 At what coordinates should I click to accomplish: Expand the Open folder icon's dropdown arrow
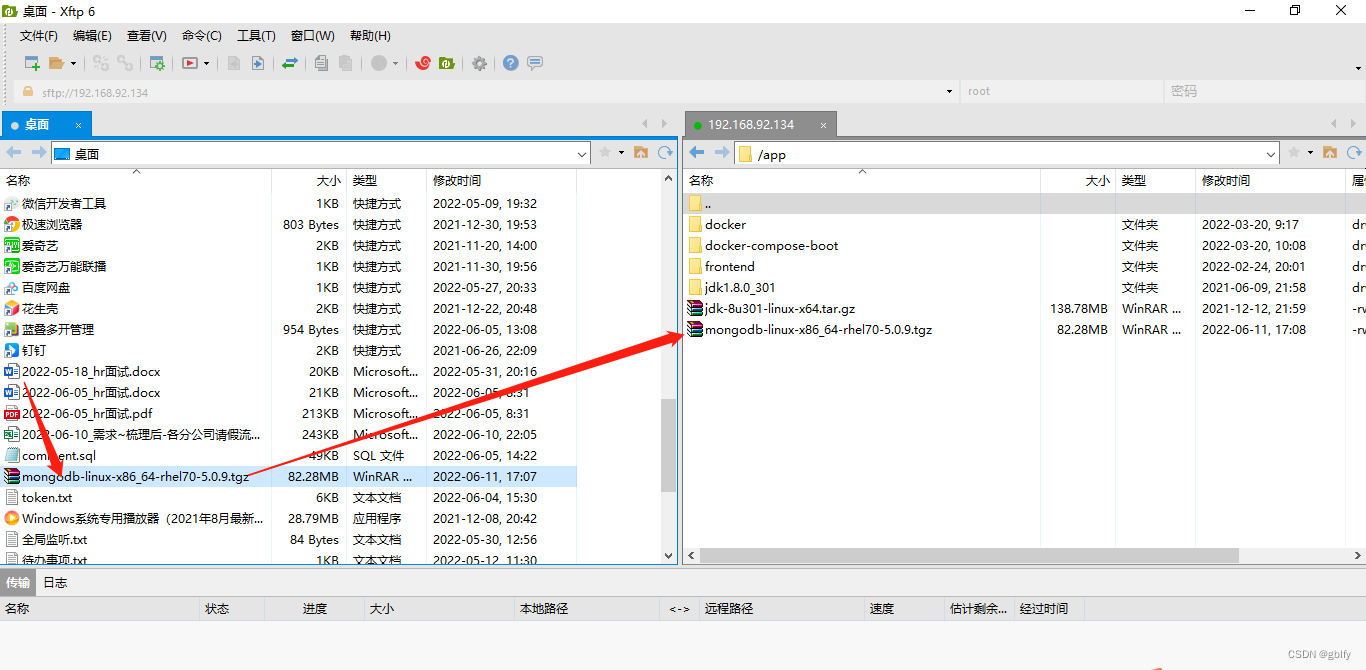click(x=72, y=63)
